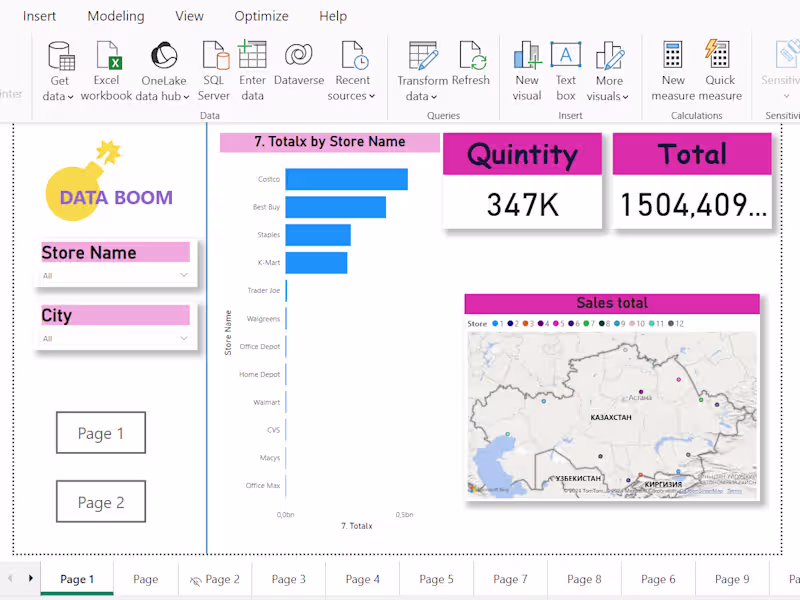The image size is (800, 600).
Task: Click the Sales total map title
Action: (x=612, y=303)
